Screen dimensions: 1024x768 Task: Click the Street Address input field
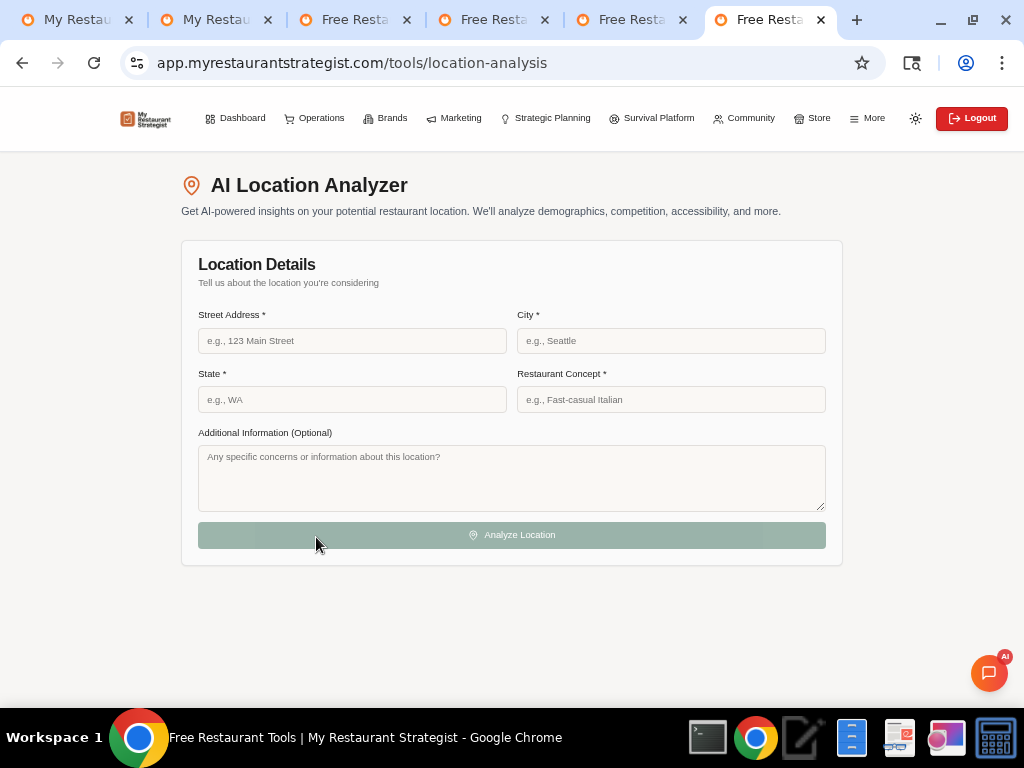[x=352, y=340]
